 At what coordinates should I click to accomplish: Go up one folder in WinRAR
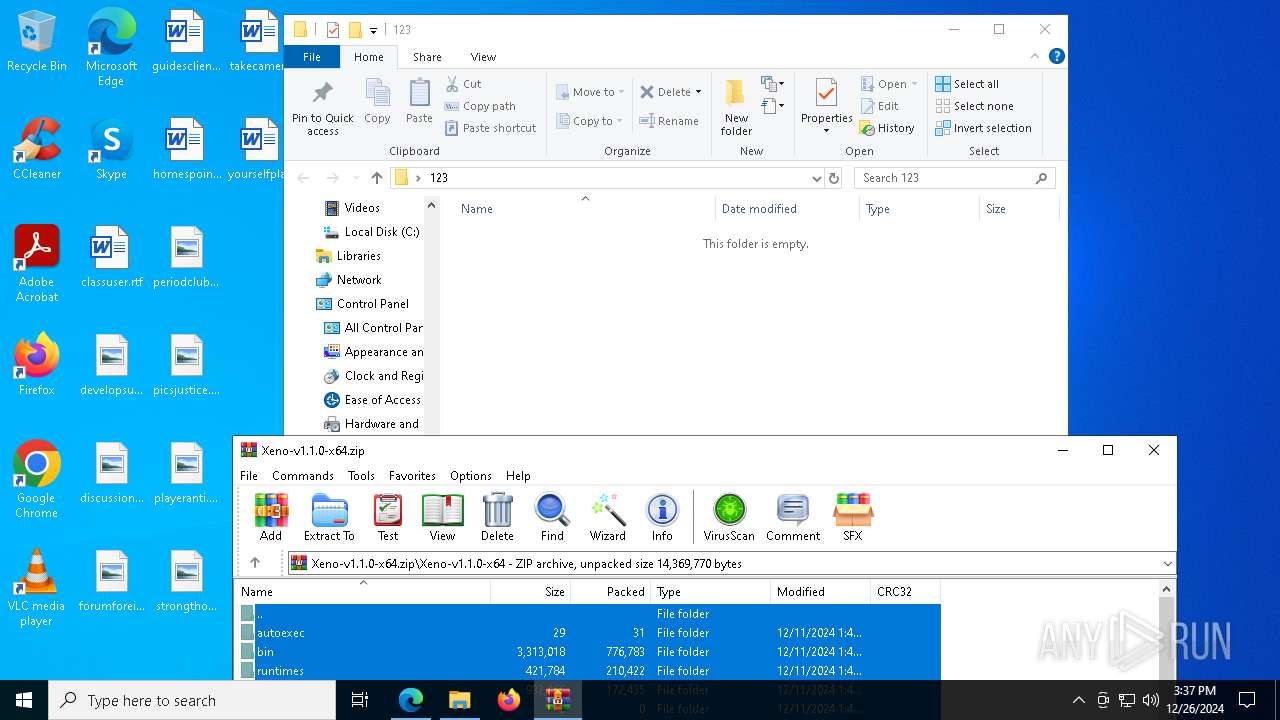255,563
